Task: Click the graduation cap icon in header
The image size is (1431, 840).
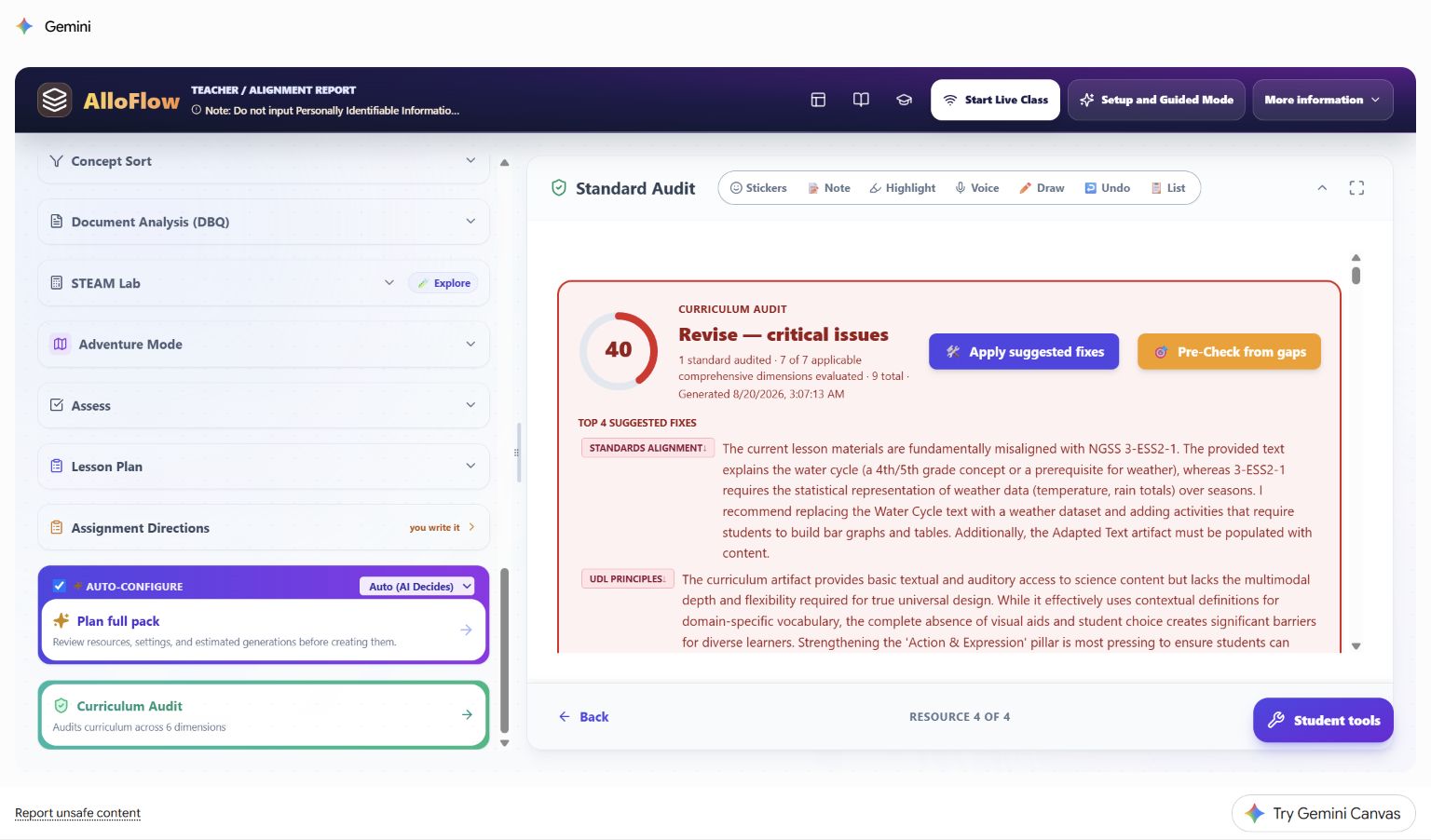Action: coord(904,100)
